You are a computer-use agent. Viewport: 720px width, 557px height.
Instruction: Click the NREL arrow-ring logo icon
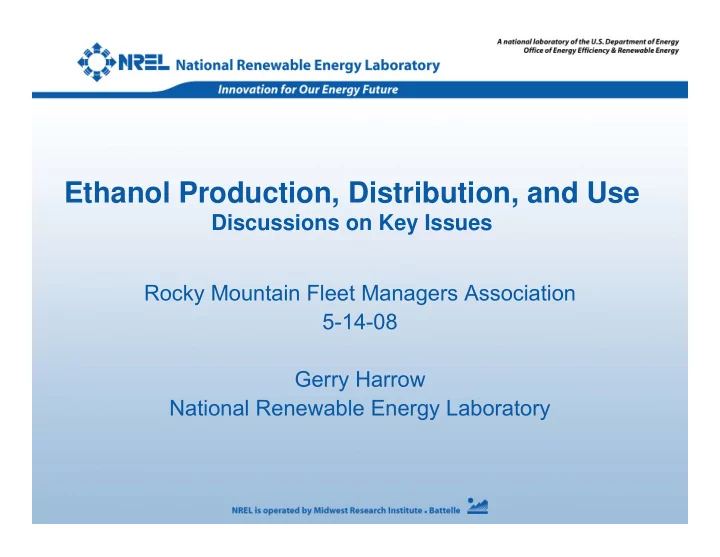tap(96, 62)
